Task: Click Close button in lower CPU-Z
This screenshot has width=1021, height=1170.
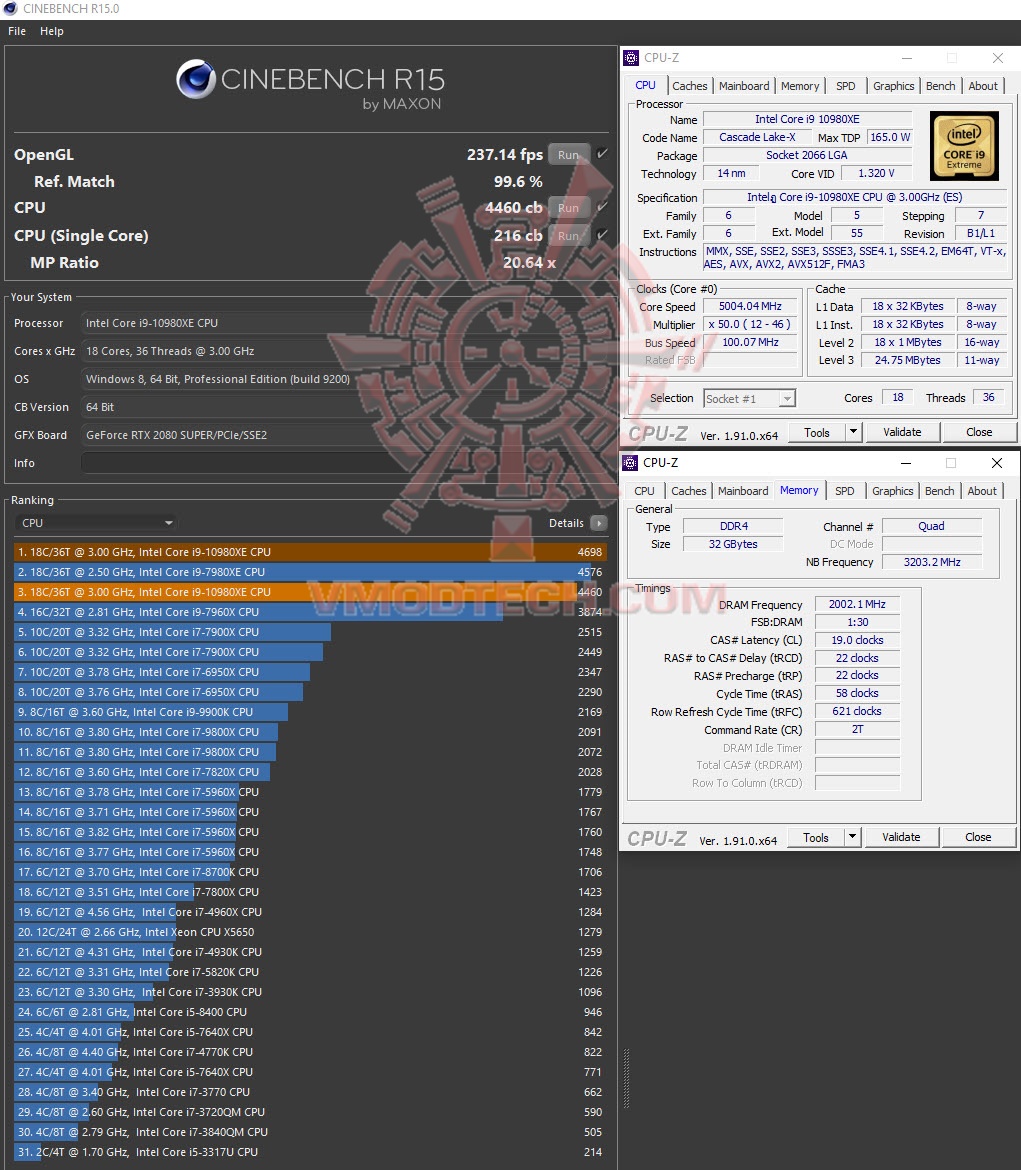Action: [x=978, y=837]
